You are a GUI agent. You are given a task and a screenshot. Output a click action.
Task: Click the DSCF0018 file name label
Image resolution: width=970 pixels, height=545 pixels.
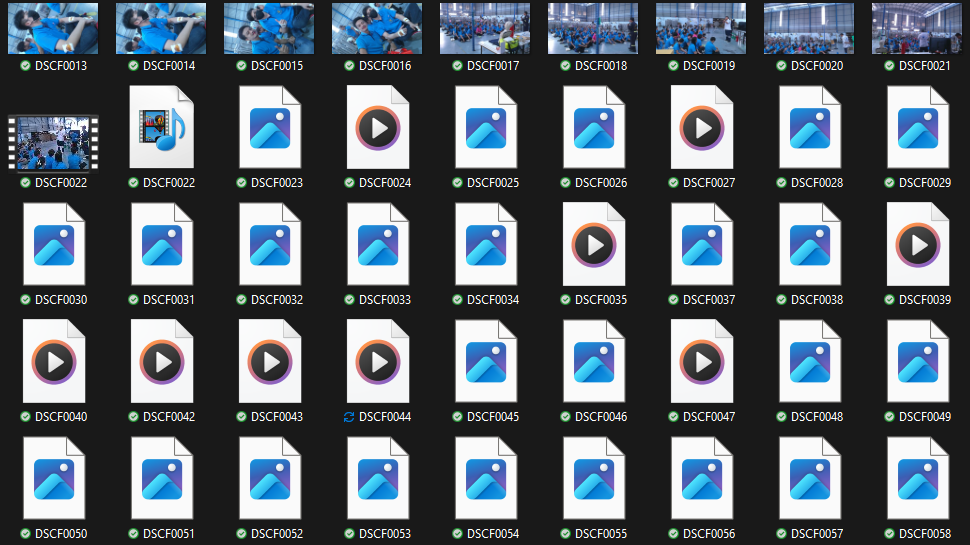coord(601,66)
